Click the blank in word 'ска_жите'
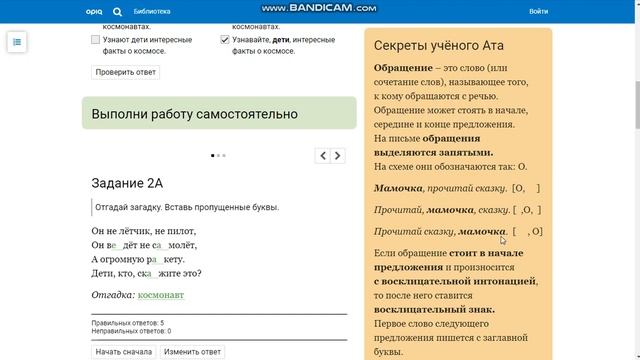This screenshot has height=360, width=640. tap(152, 273)
